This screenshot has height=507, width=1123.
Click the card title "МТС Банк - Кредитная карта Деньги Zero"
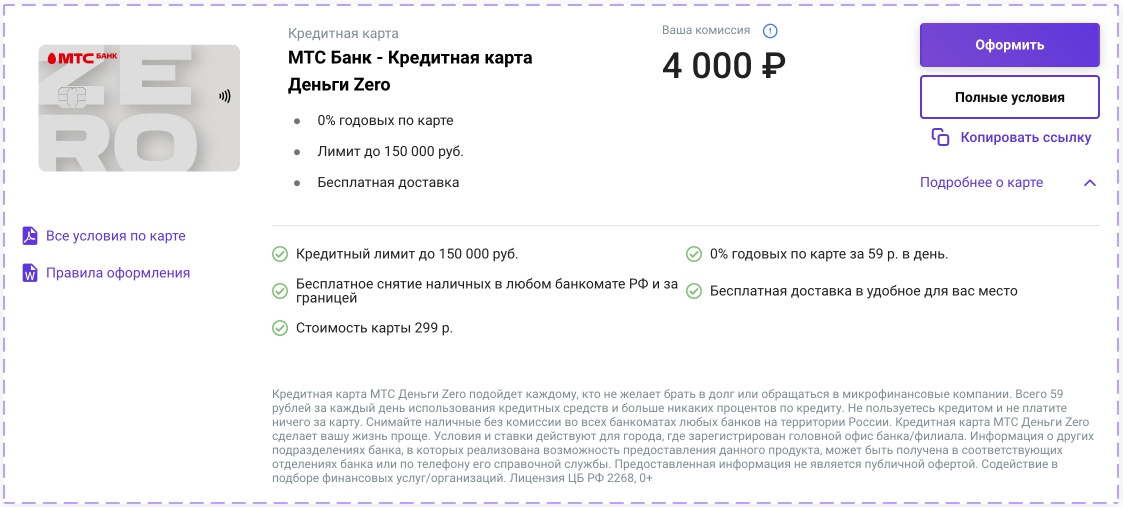click(410, 71)
